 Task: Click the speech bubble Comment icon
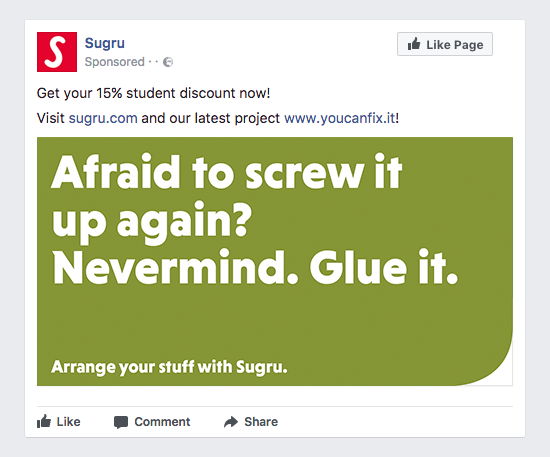coord(121,422)
